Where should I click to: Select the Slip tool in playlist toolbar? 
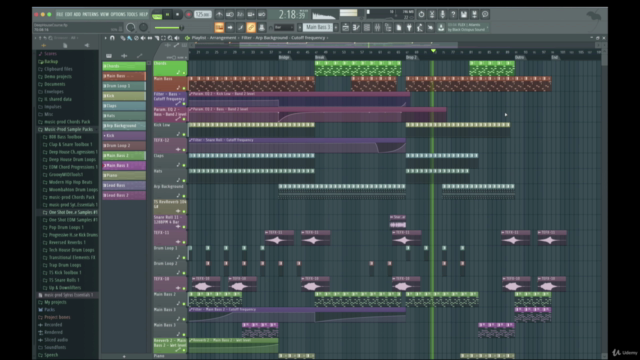[x=150, y=38]
